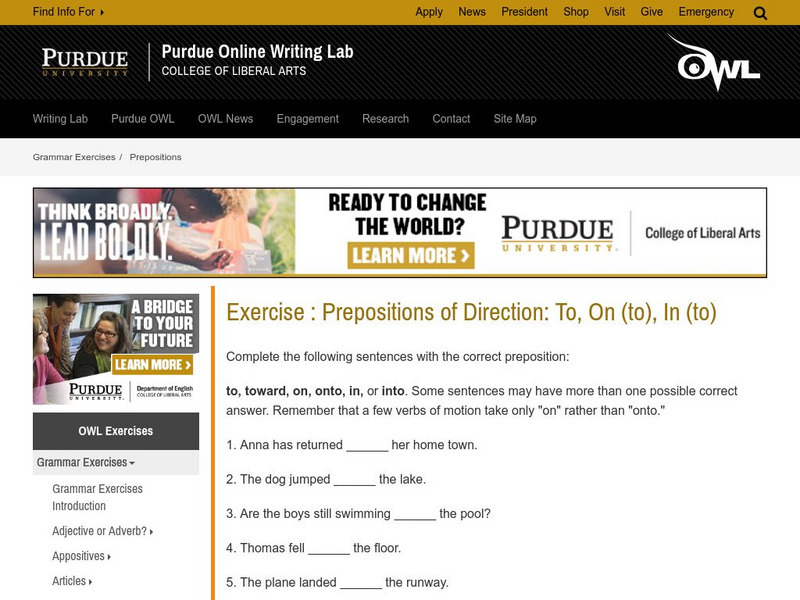Screen dimensions: 800x600
Task: Open Grammar Exercises Introduction
Action: [x=97, y=497]
